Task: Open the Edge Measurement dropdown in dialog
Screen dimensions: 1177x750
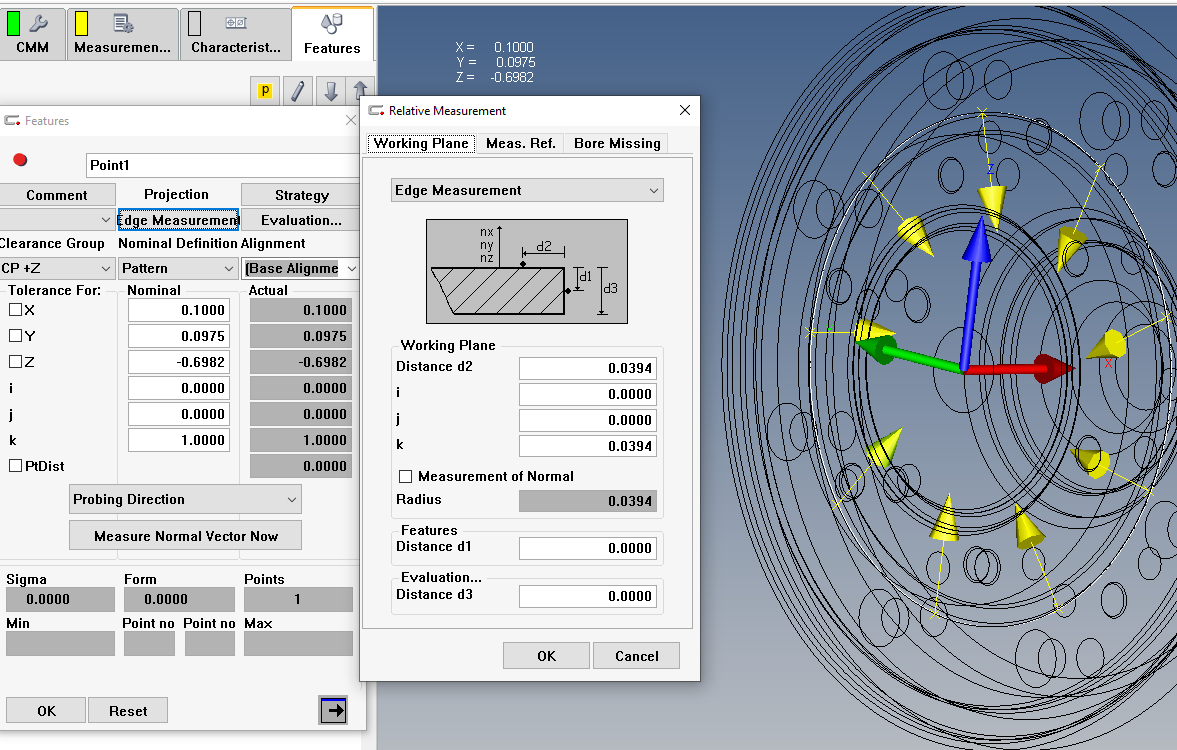Action: click(527, 190)
